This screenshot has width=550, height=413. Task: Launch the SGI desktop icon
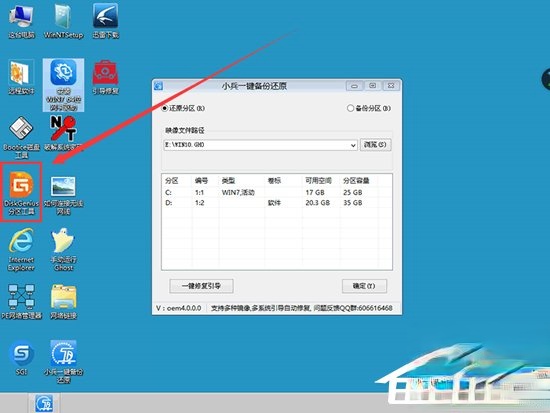tap(21, 358)
